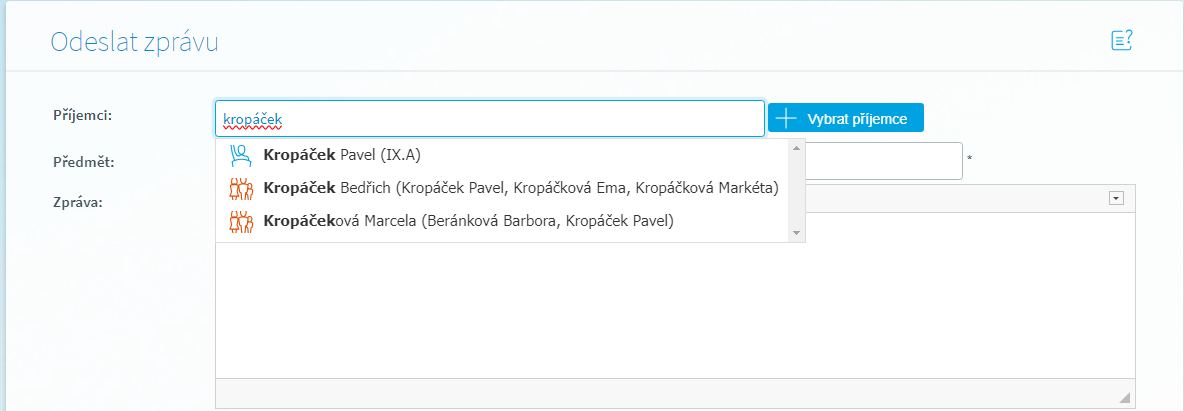This screenshot has height=411, width=1184.
Task: Open the help icon beside Odeslat zprávu
Action: [x=1121, y=41]
